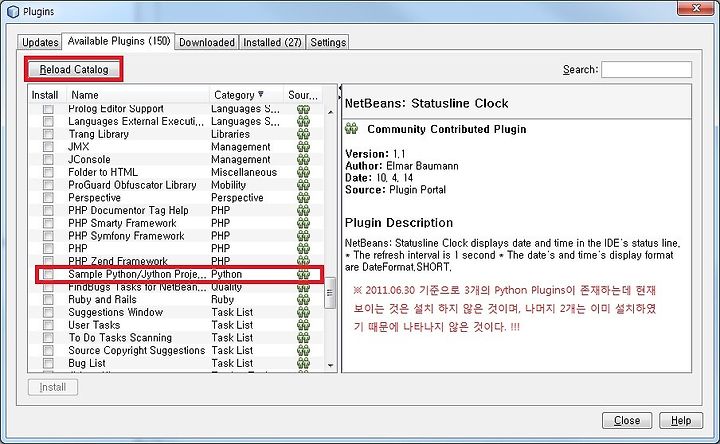Screen dimensions: 720x444
Task: Click scrollbar down arrow in plugin list
Action: pos(331,365)
